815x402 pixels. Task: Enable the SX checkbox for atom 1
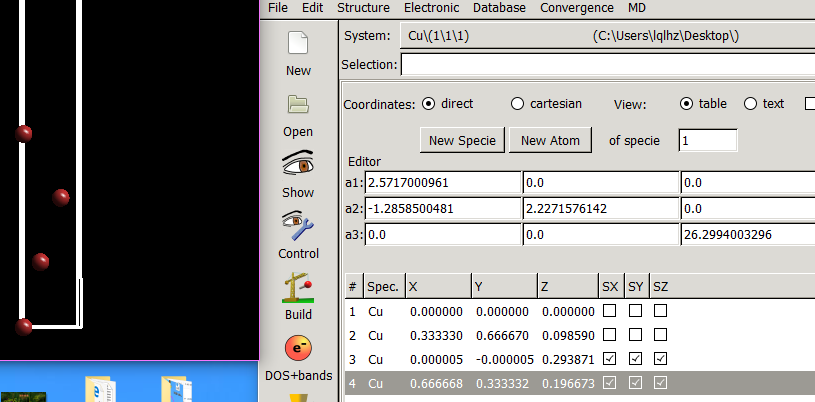pos(611,311)
